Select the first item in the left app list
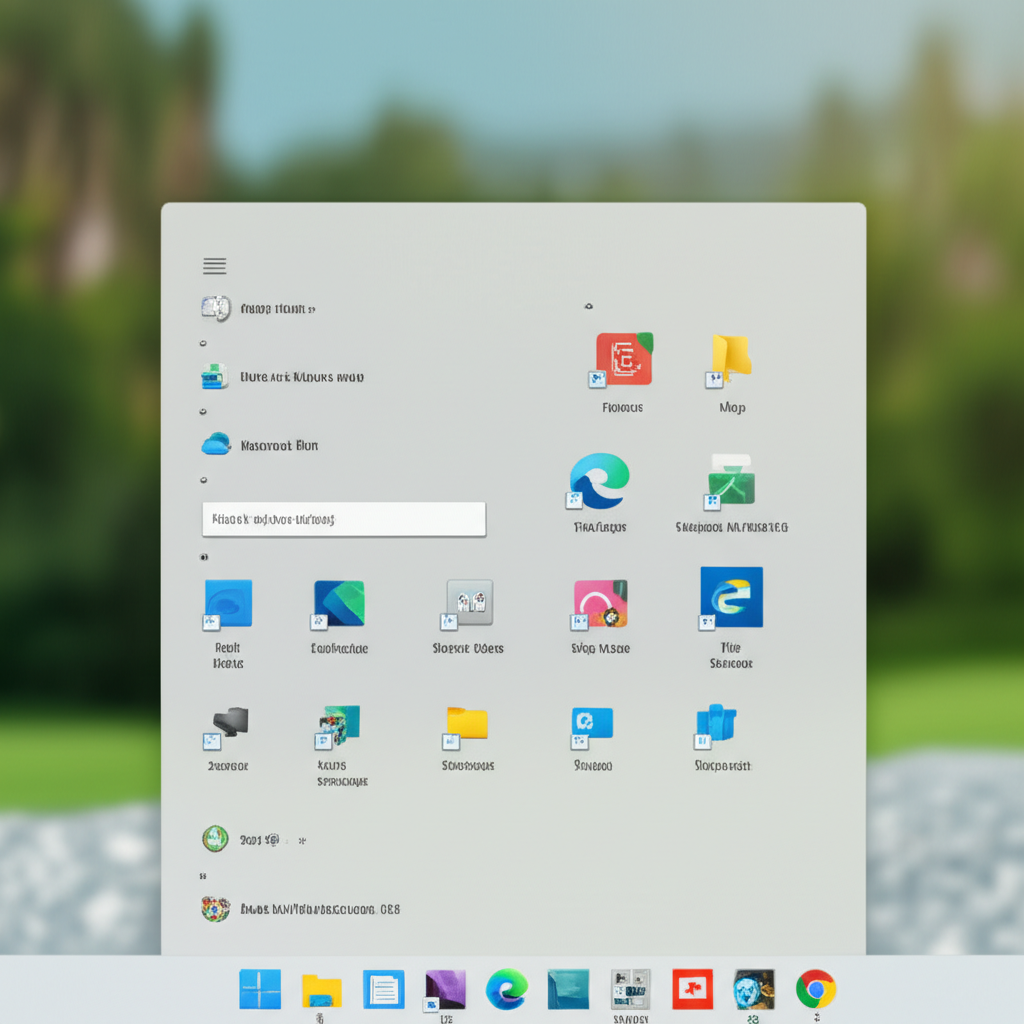The width and height of the screenshot is (1024, 1024). [x=216, y=308]
